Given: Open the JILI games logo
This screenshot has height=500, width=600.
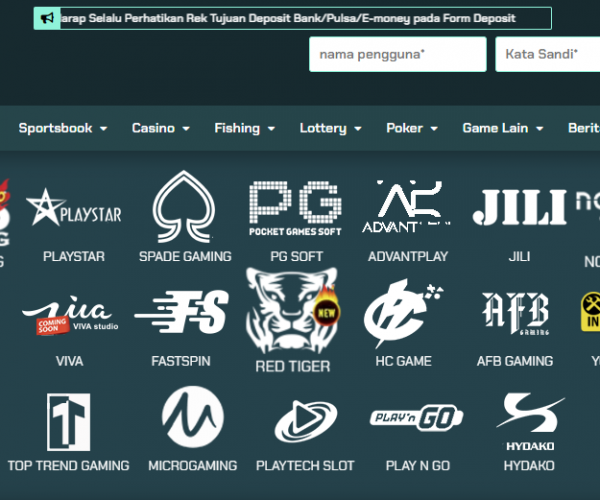Looking at the screenshot, I should click(519, 207).
